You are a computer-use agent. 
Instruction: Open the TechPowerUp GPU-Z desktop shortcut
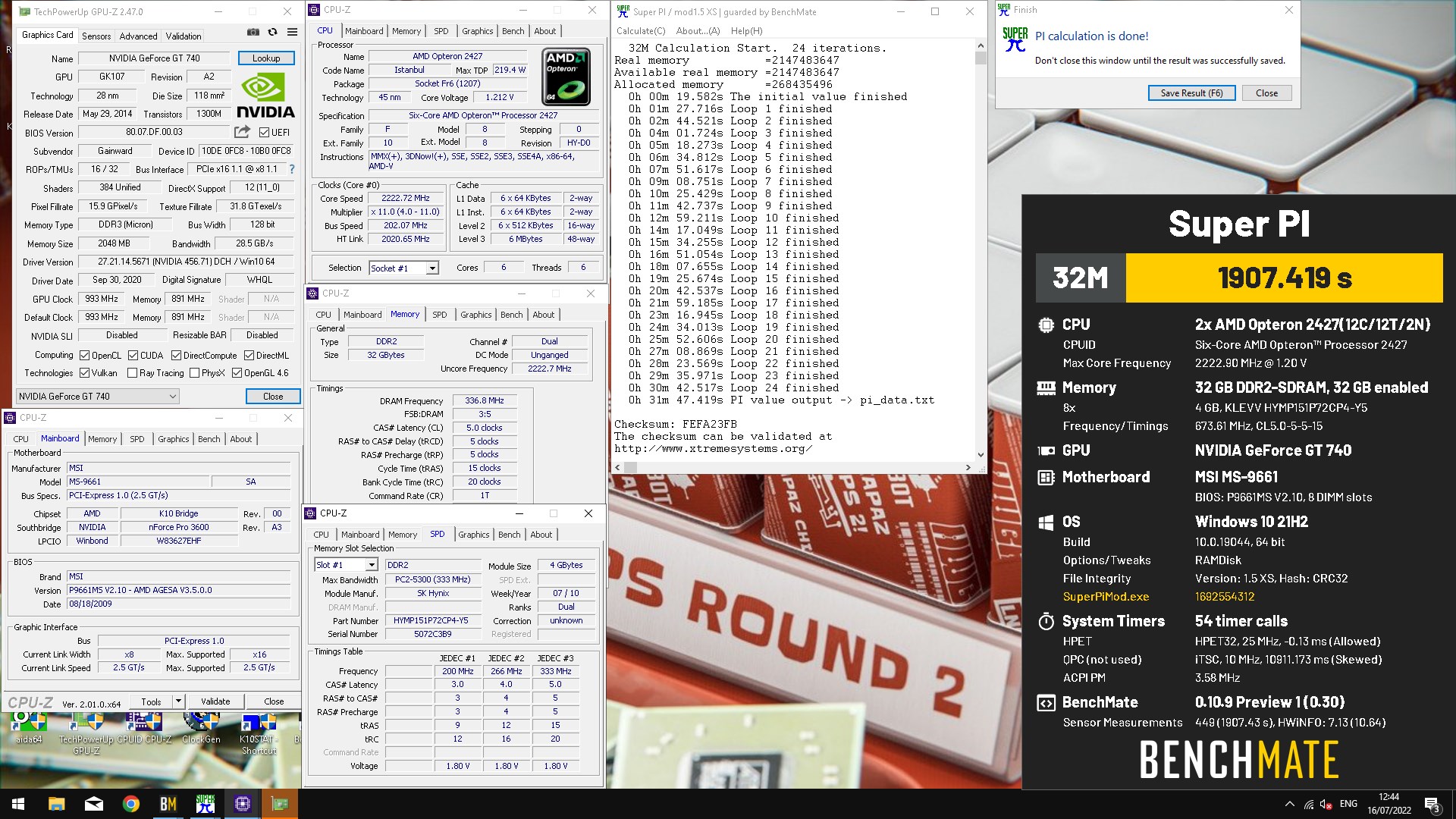(86, 733)
